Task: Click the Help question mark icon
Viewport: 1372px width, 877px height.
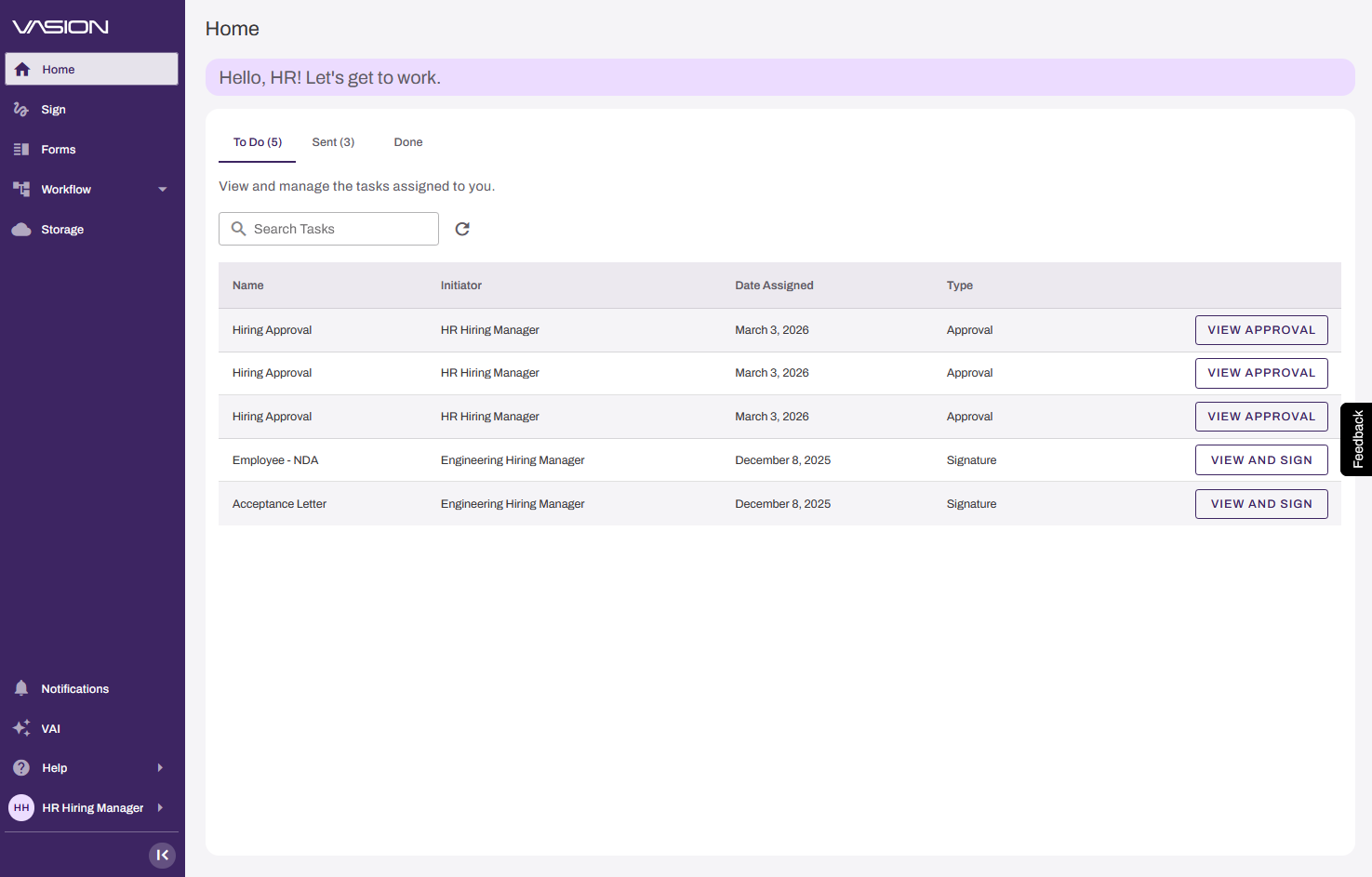Action: tap(21, 767)
